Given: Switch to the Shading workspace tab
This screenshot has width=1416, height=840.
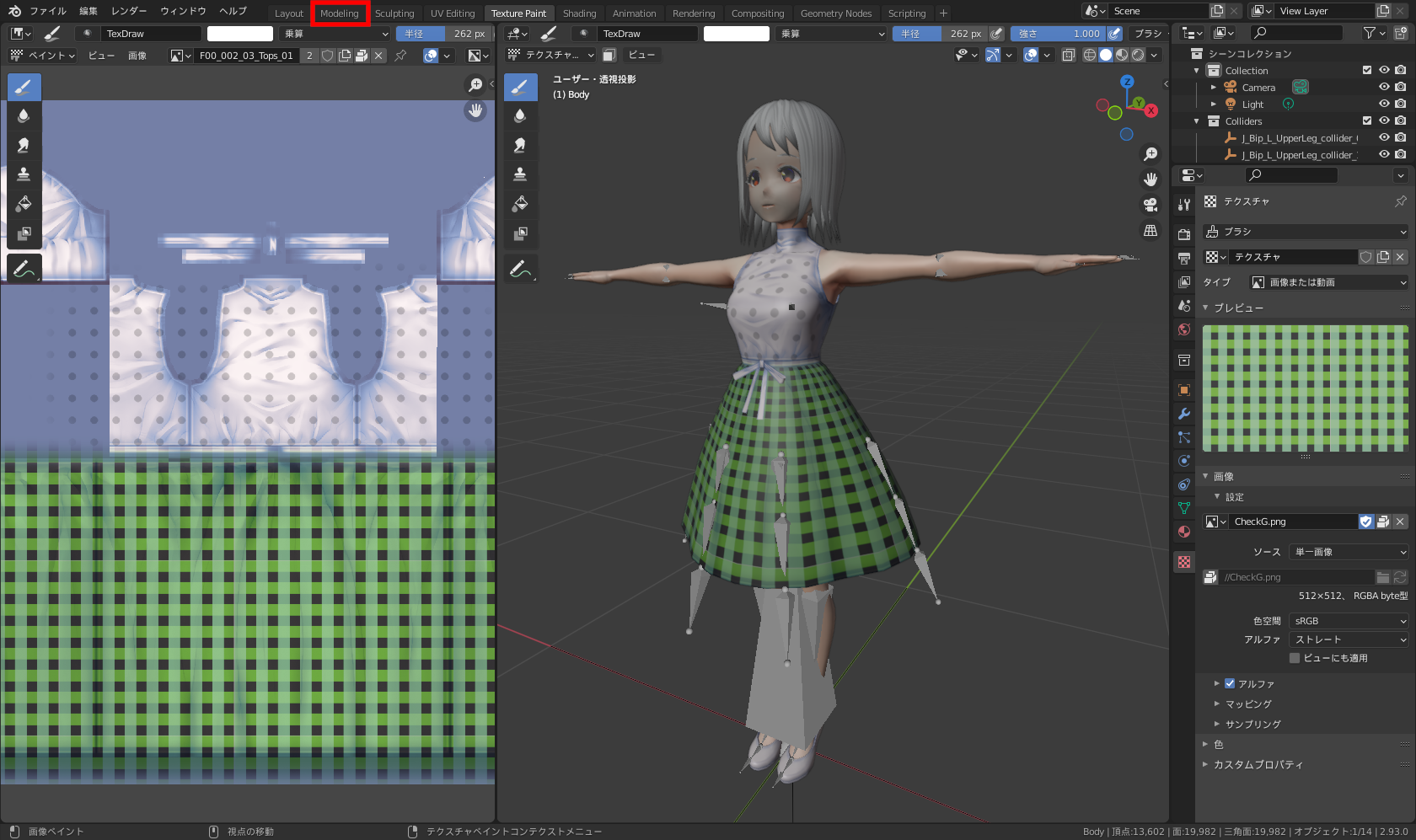Looking at the screenshot, I should coord(579,13).
